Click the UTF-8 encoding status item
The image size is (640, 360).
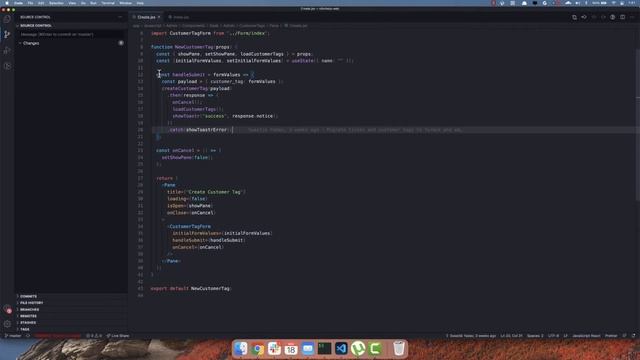pyautogui.click(x=553, y=336)
